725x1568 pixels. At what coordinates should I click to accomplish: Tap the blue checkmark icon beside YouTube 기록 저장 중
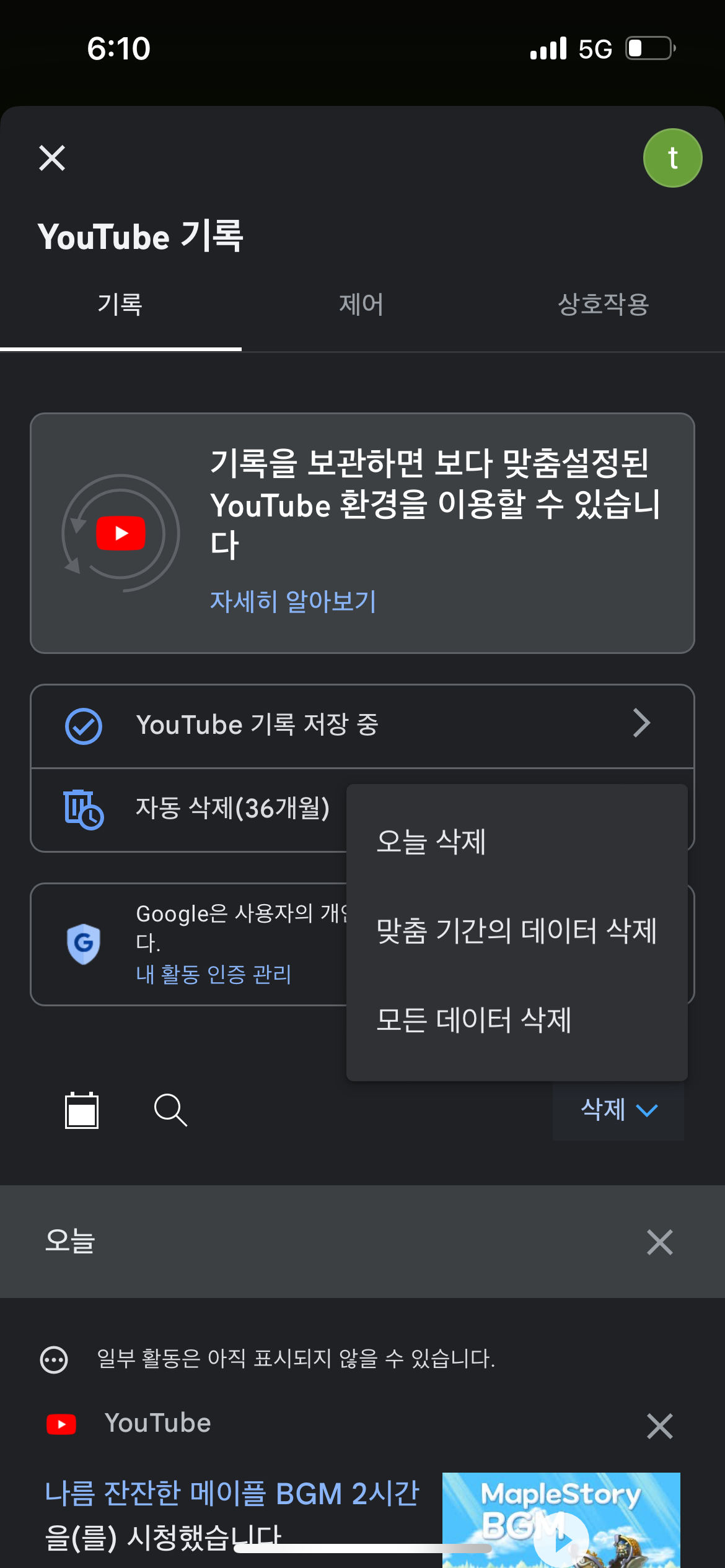84,726
